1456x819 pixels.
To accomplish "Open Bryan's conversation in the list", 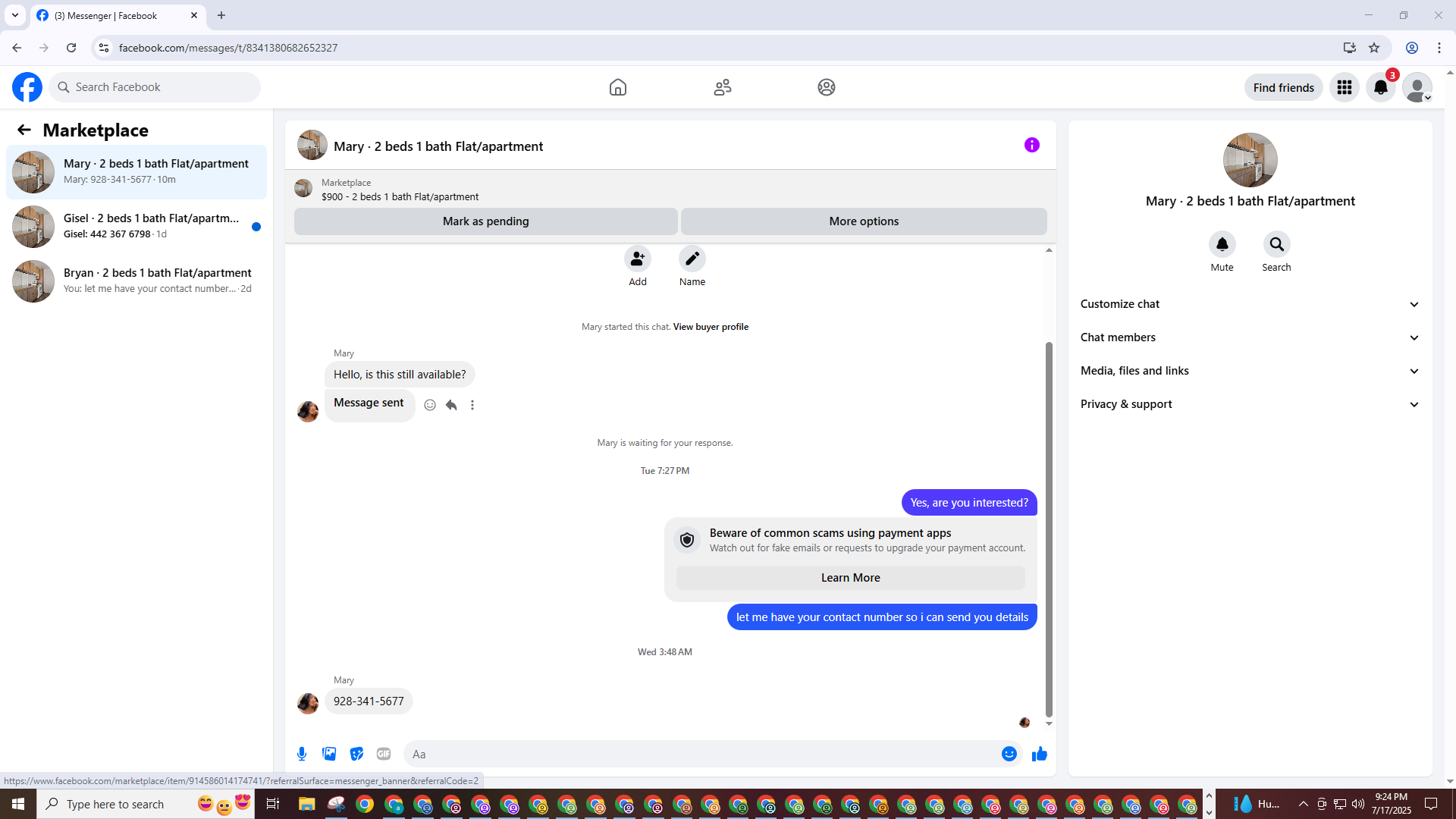I will click(136, 281).
